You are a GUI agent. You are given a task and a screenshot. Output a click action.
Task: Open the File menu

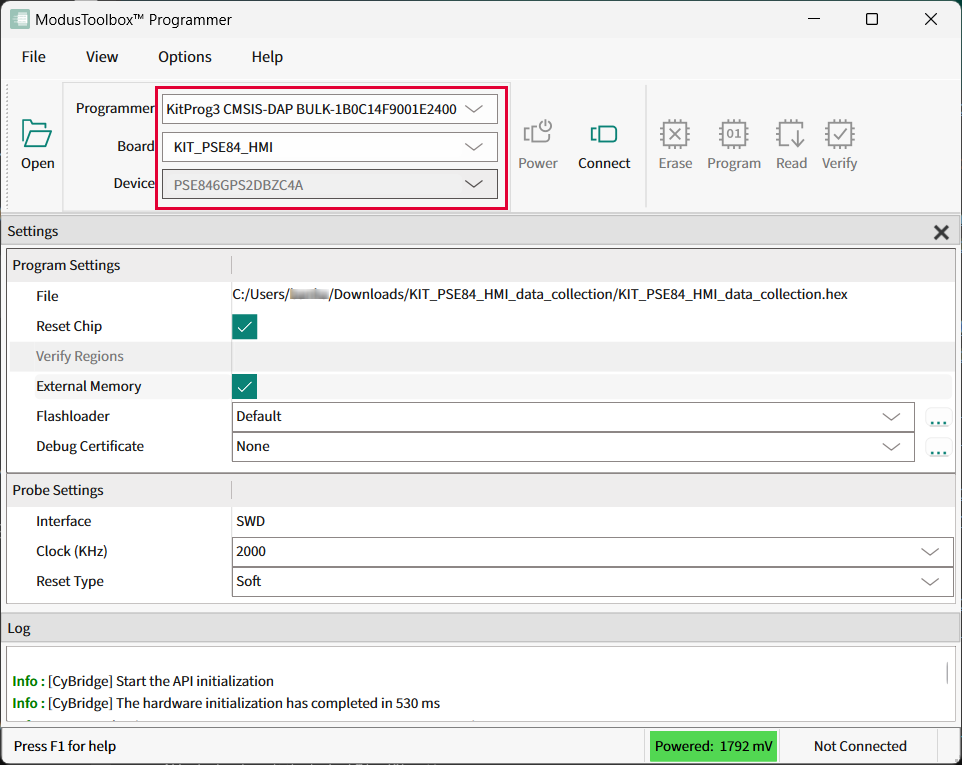click(34, 57)
